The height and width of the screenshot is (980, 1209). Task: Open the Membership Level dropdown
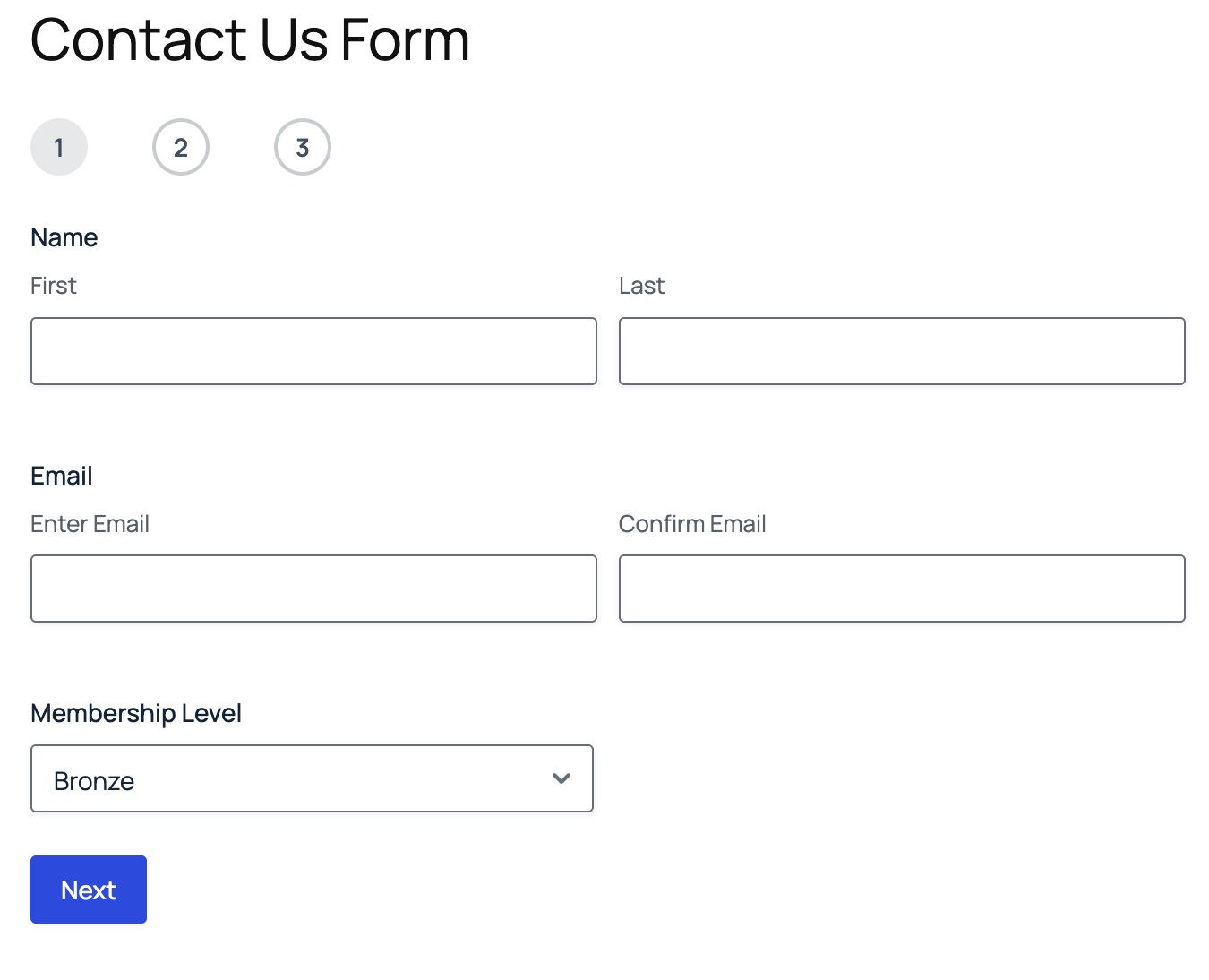(x=312, y=778)
